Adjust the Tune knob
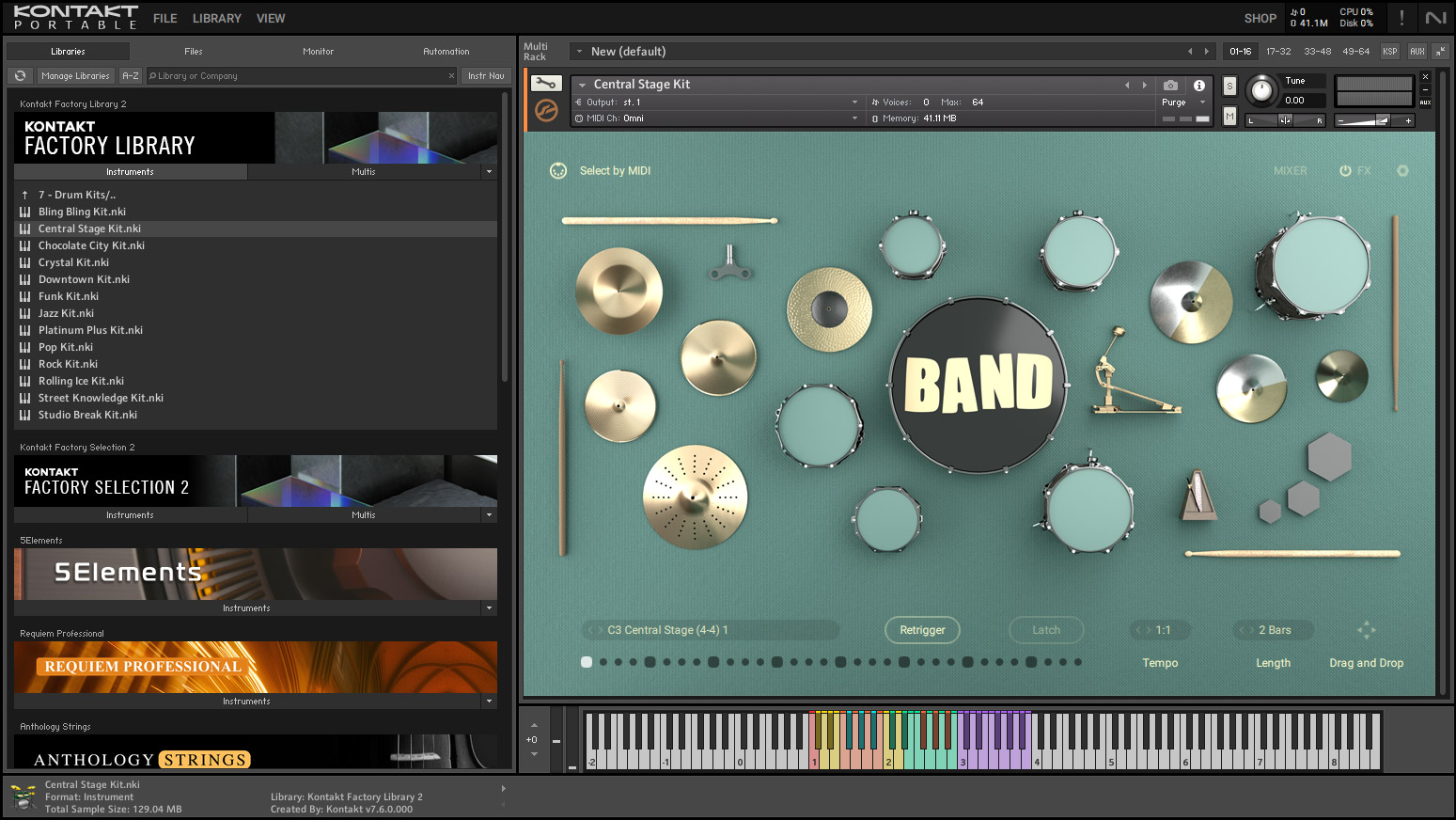1456x820 pixels. 1261,90
